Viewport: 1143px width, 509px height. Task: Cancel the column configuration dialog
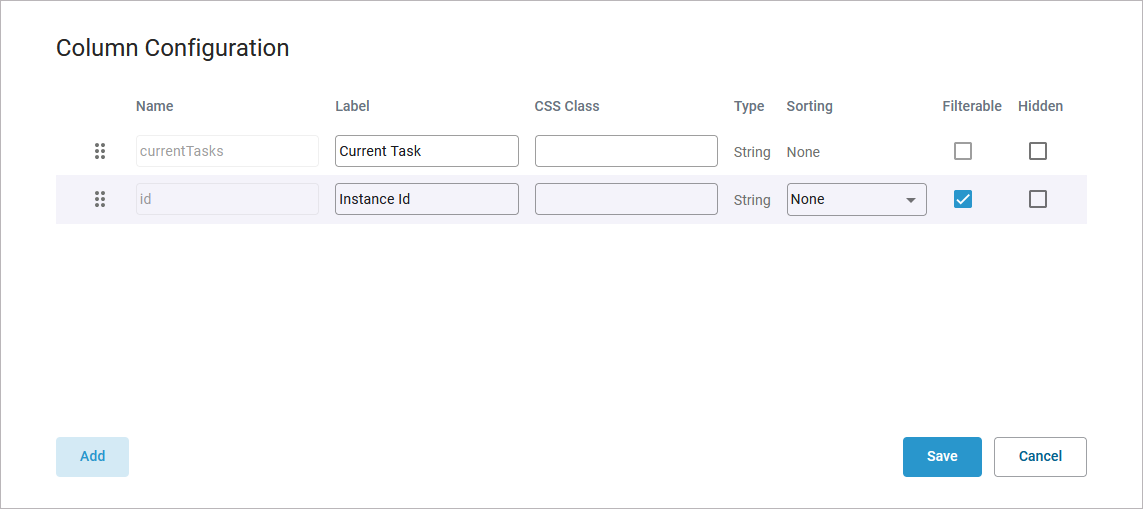pyautogui.click(x=1040, y=456)
